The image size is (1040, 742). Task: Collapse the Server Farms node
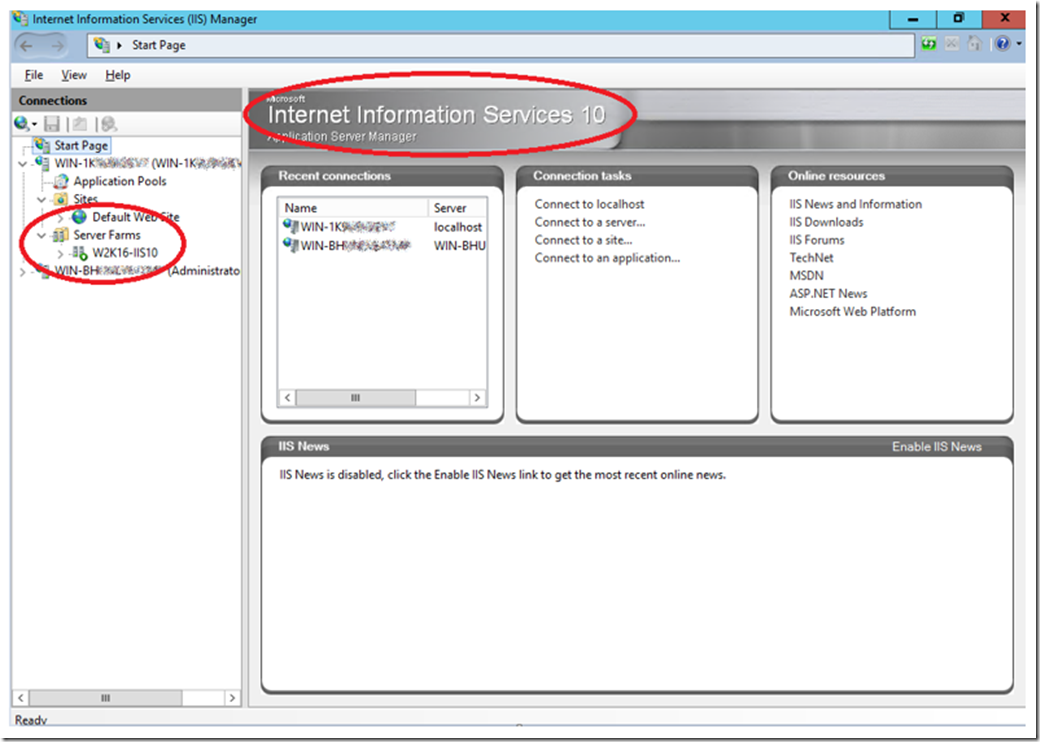coord(42,235)
